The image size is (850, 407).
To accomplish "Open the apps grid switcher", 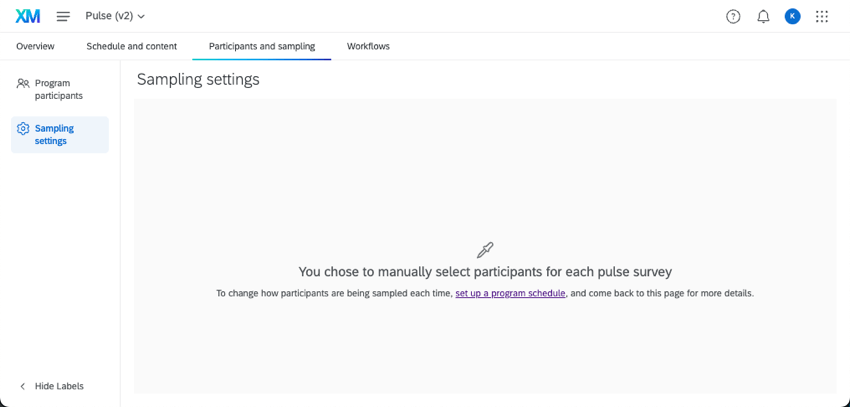I will (x=822, y=16).
